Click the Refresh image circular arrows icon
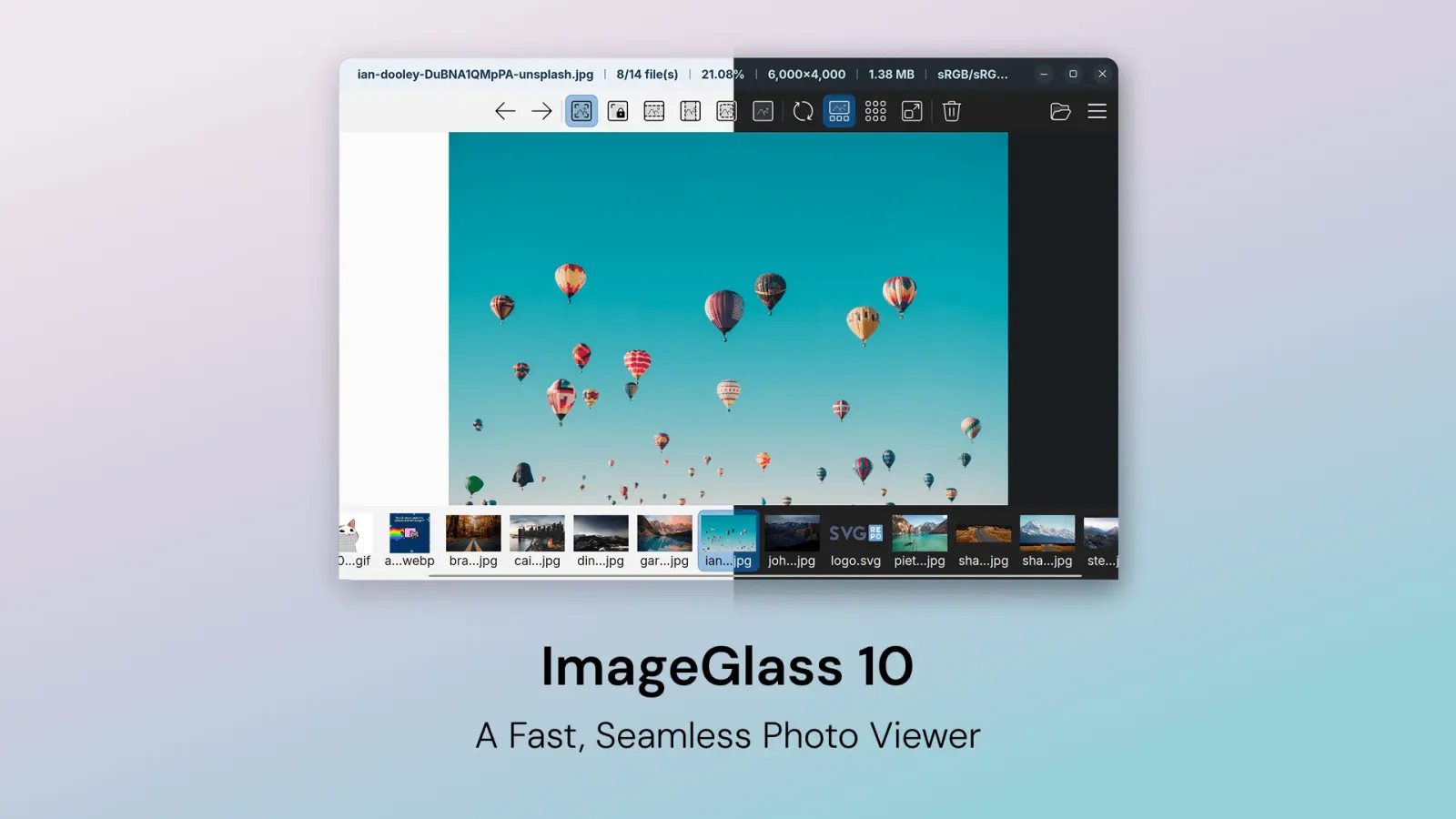This screenshot has width=1456, height=819. (803, 111)
